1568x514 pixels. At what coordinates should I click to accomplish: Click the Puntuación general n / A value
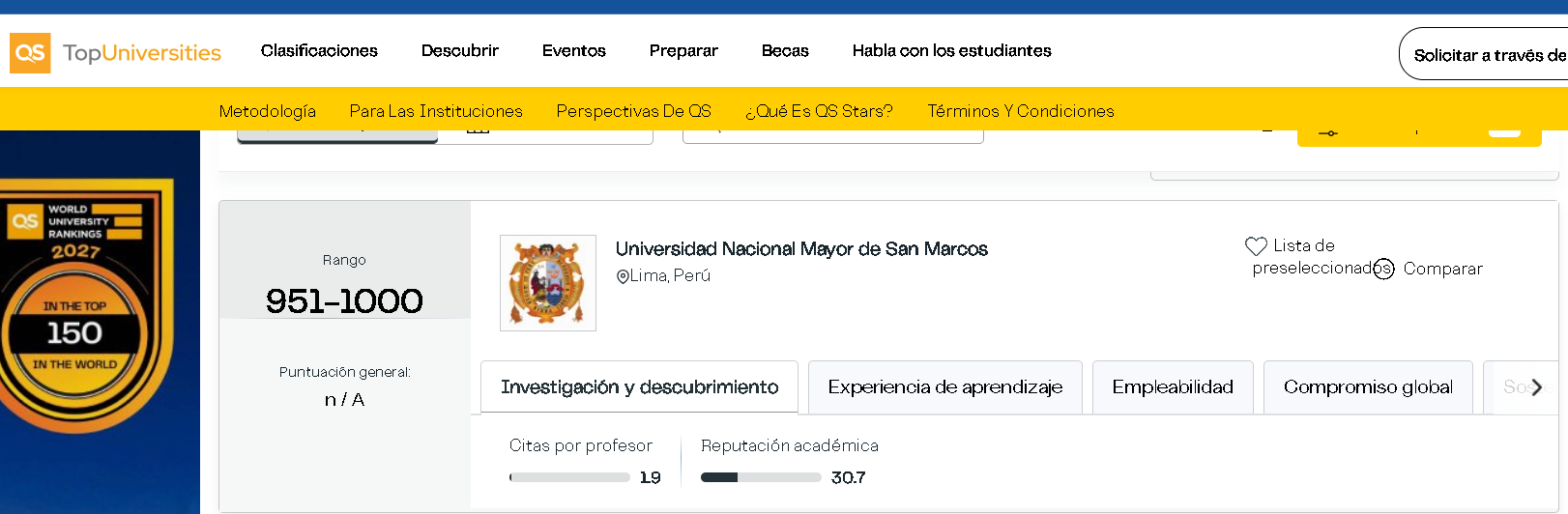344,400
